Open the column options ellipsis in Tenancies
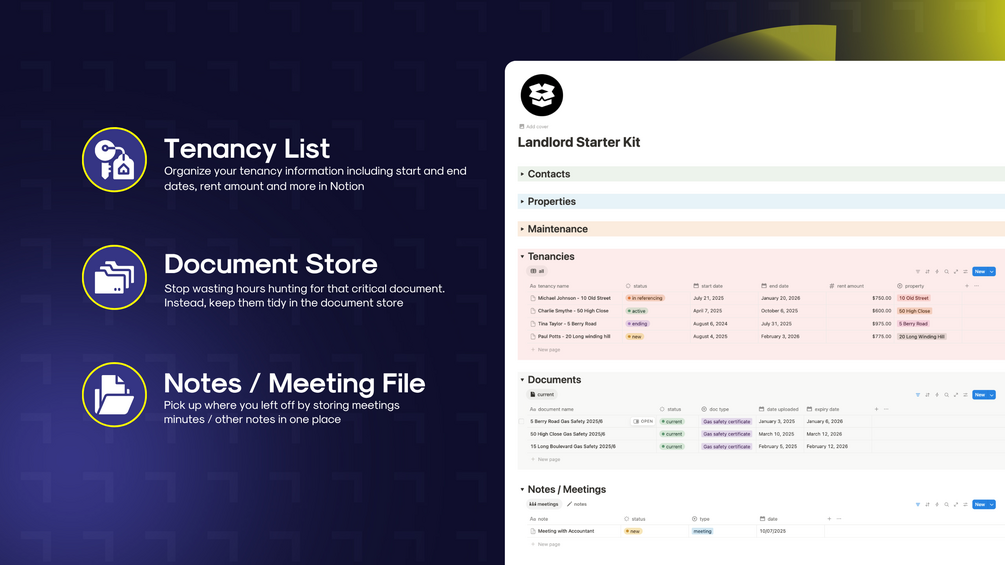The height and width of the screenshot is (565, 1005). [x=977, y=286]
